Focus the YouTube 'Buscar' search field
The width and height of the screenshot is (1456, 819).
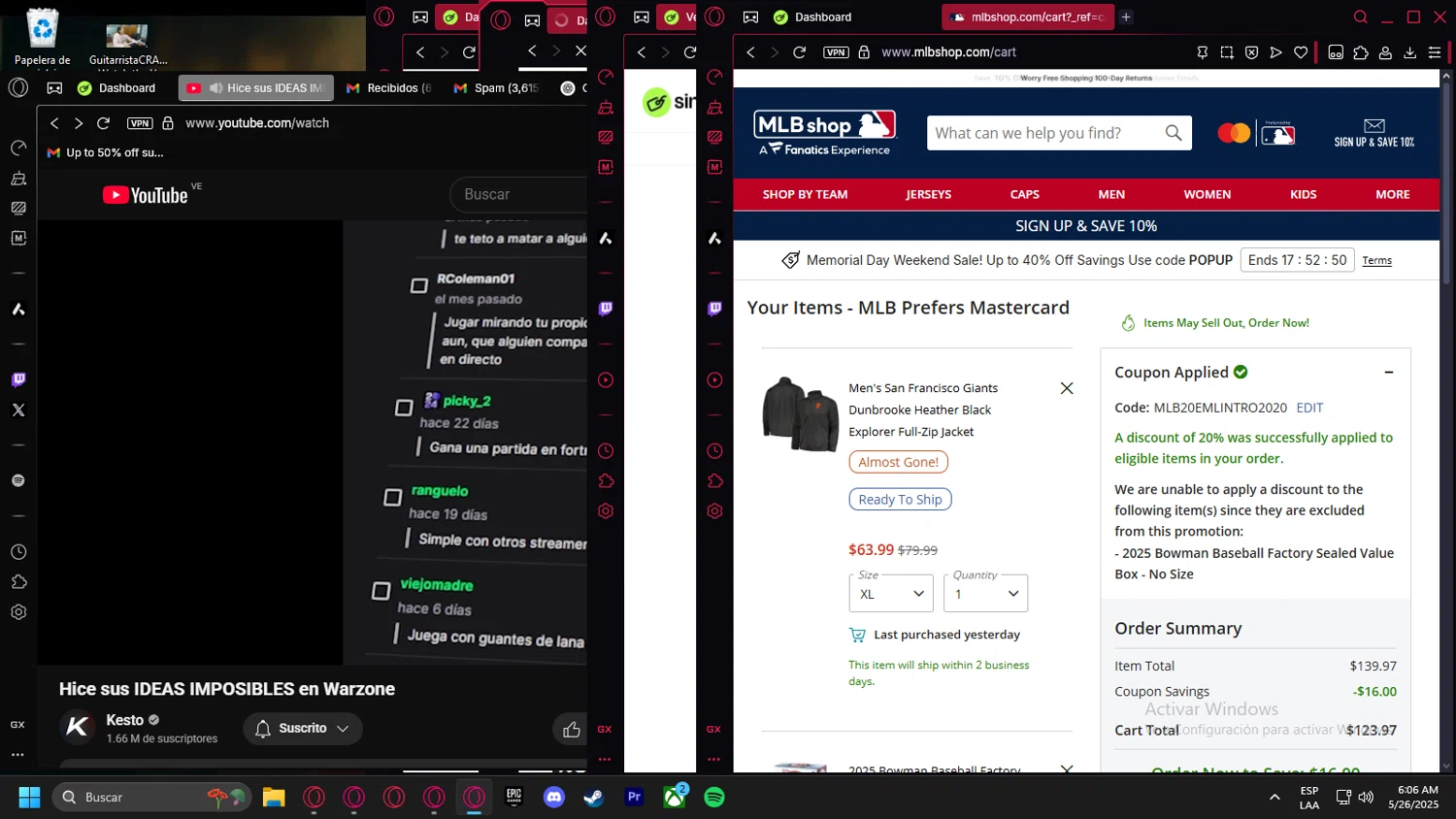pos(519,194)
